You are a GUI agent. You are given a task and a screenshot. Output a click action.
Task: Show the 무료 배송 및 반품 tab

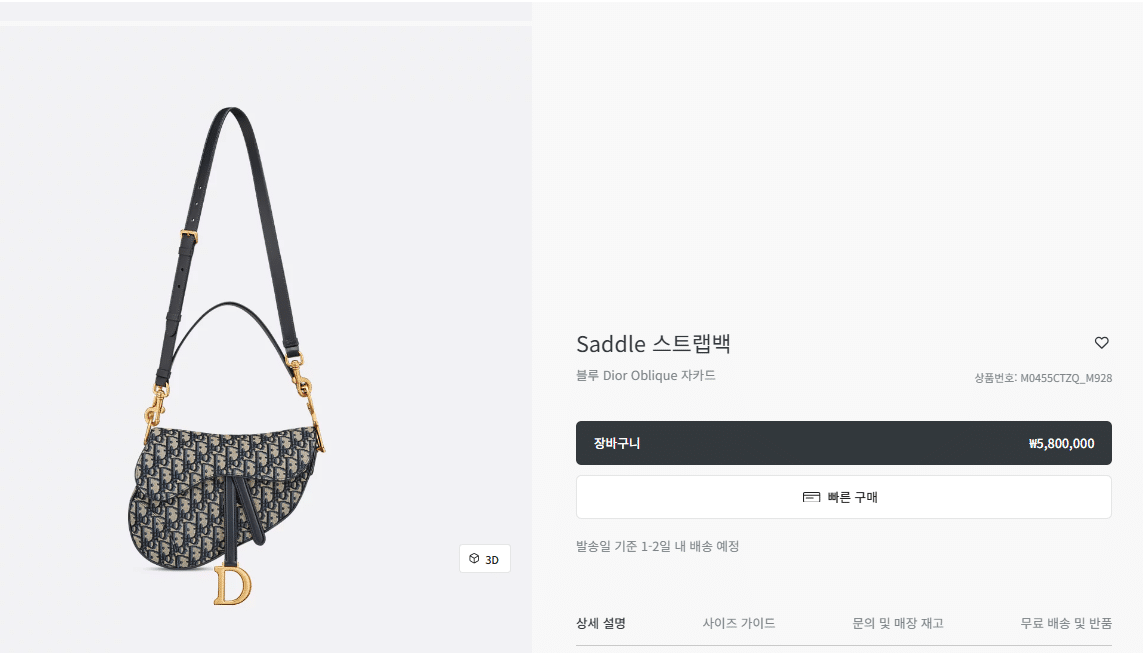(1066, 623)
